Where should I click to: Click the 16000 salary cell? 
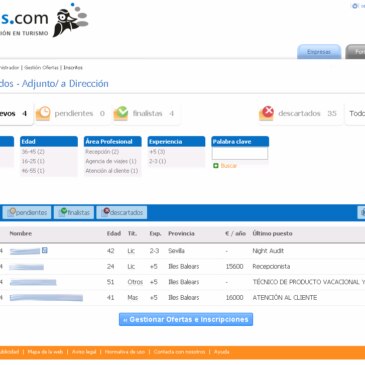coord(234,298)
